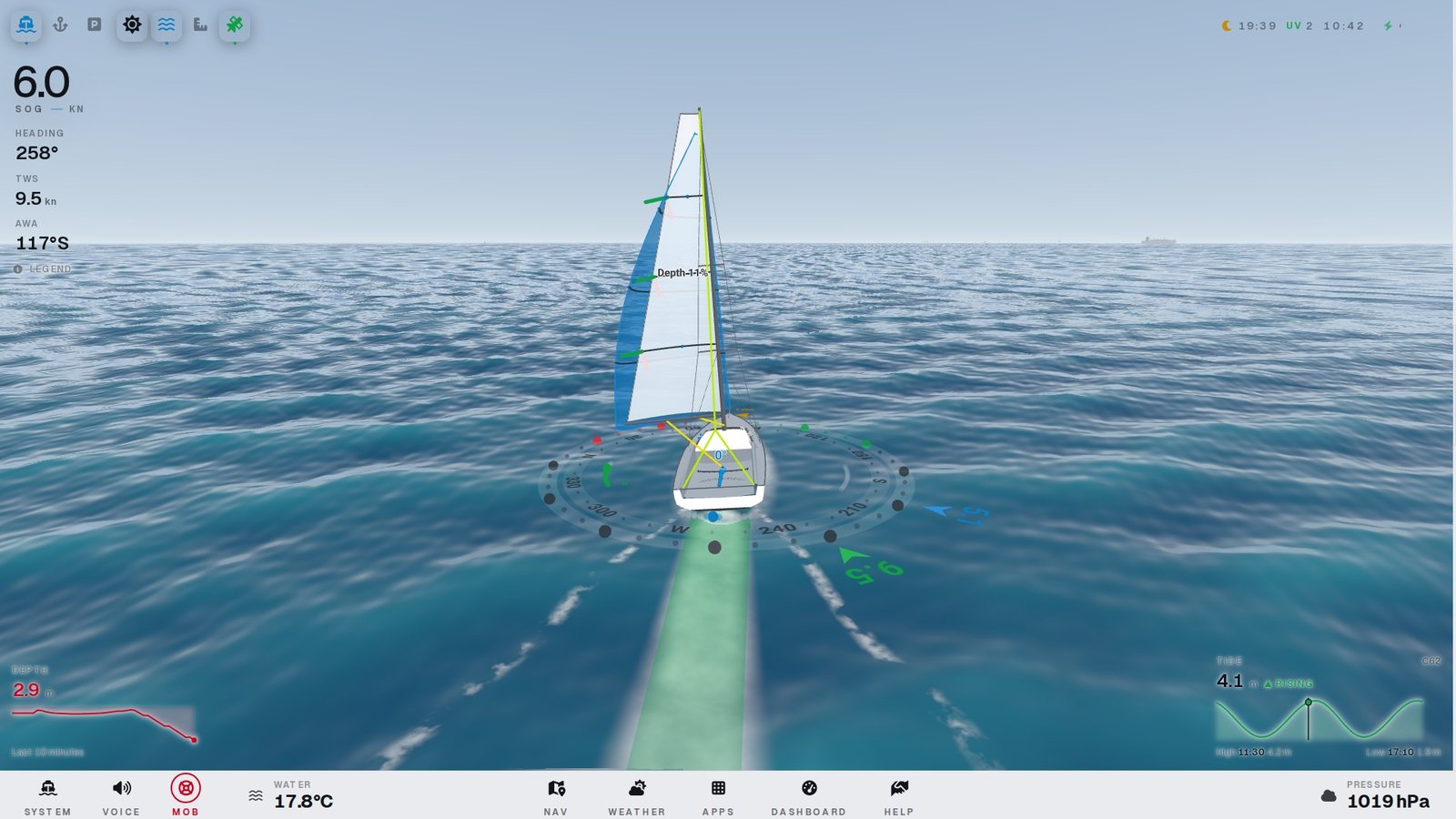
Task: Open the System menu
Action: tap(47, 796)
